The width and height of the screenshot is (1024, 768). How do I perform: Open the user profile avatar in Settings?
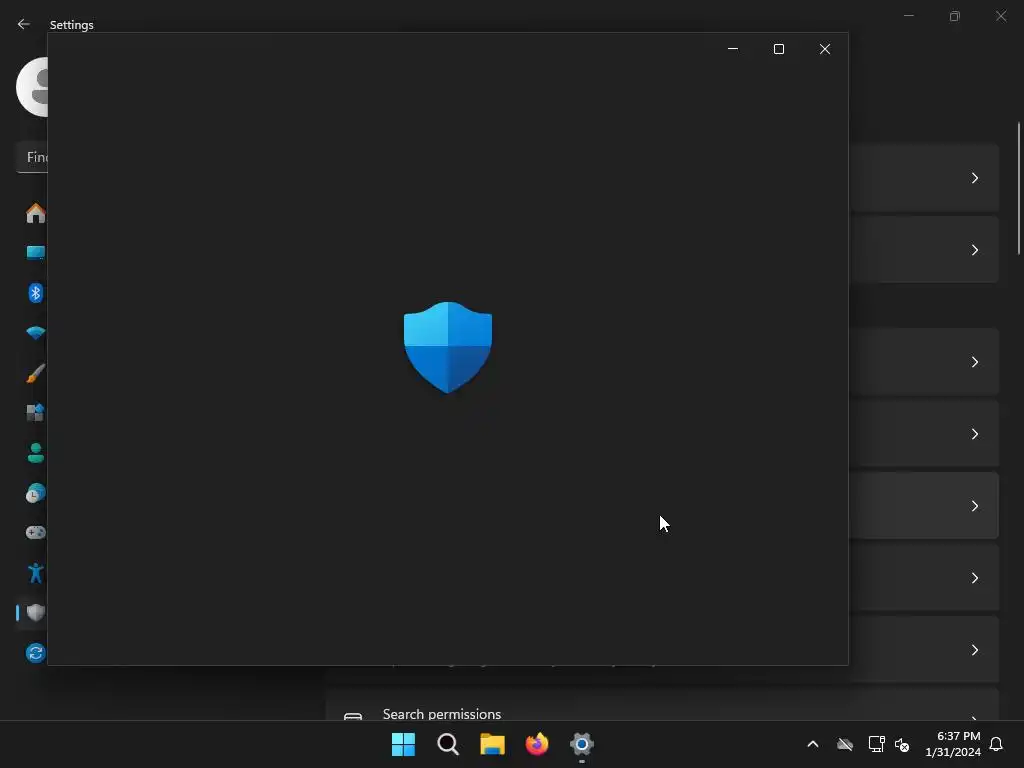click(x=32, y=87)
